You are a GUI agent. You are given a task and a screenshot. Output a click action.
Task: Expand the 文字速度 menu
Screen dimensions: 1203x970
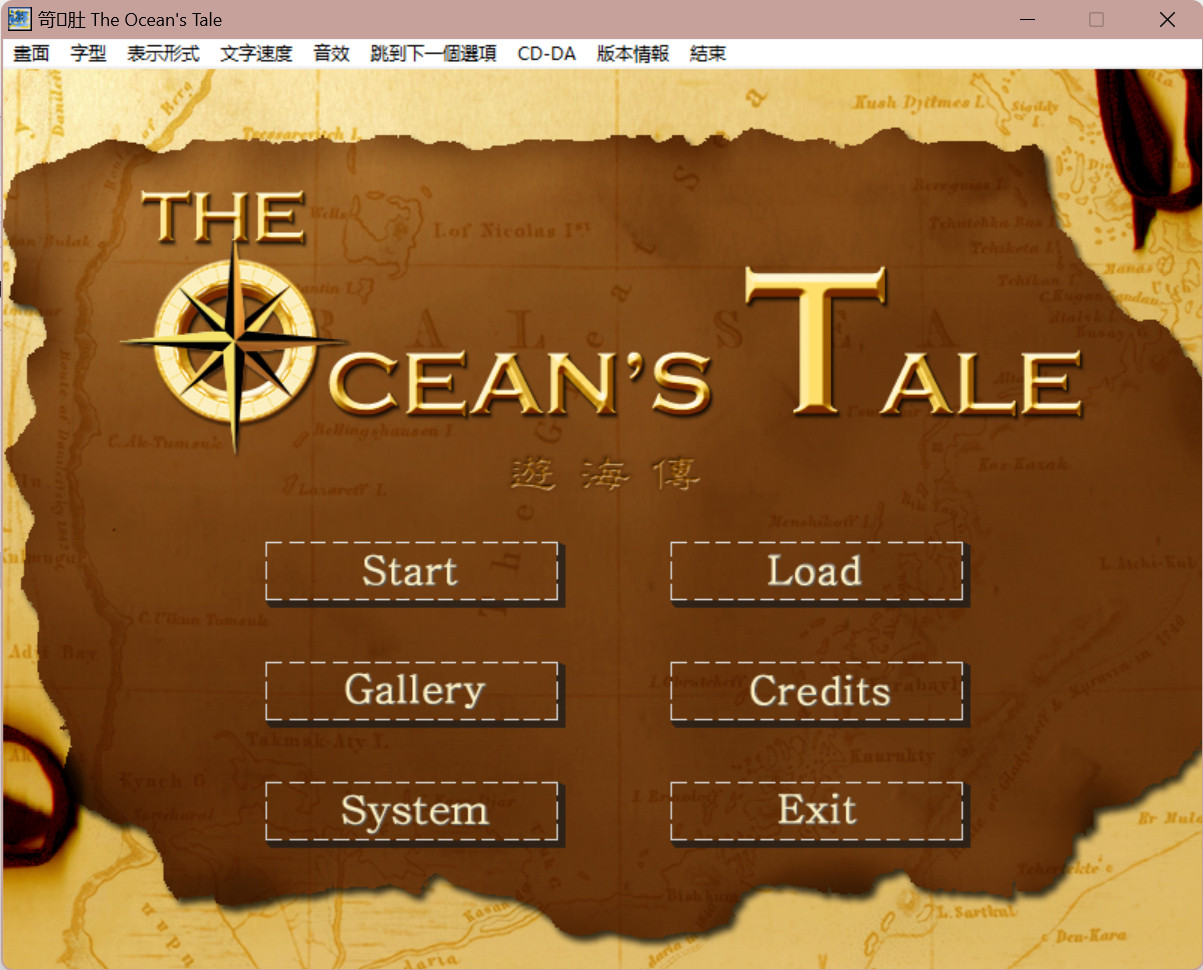pyautogui.click(x=256, y=54)
